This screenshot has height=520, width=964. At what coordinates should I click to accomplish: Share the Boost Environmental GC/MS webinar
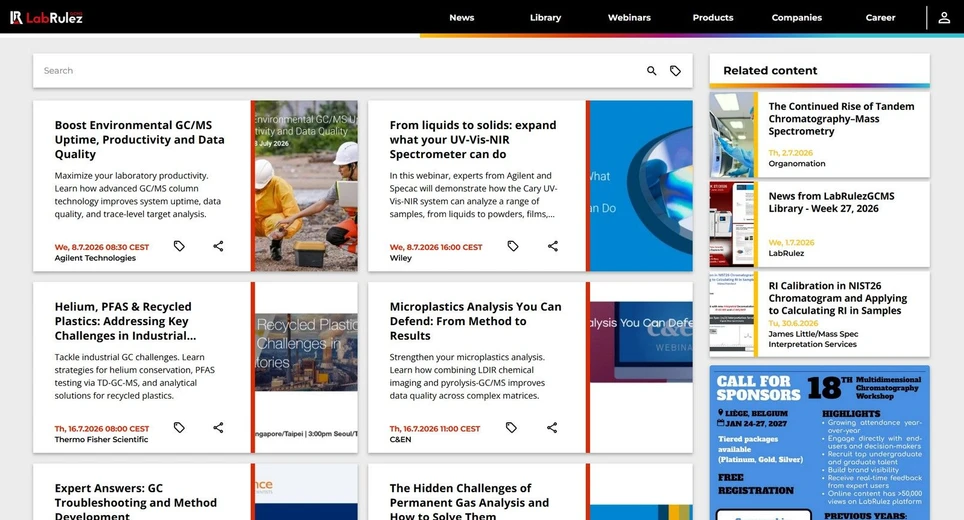[x=218, y=246]
